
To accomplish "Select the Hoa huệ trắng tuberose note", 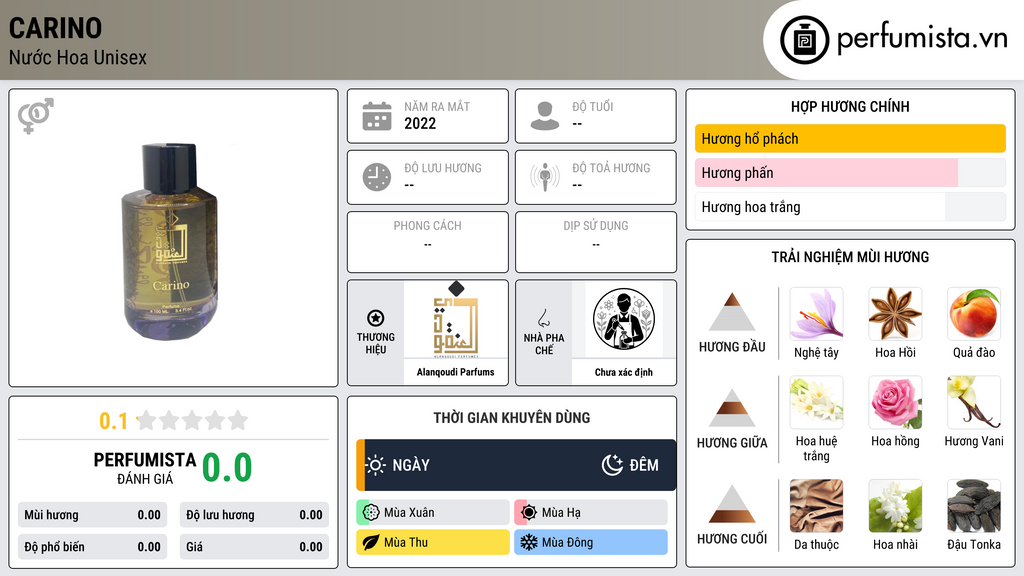I will pyautogui.click(x=816, y=402).
